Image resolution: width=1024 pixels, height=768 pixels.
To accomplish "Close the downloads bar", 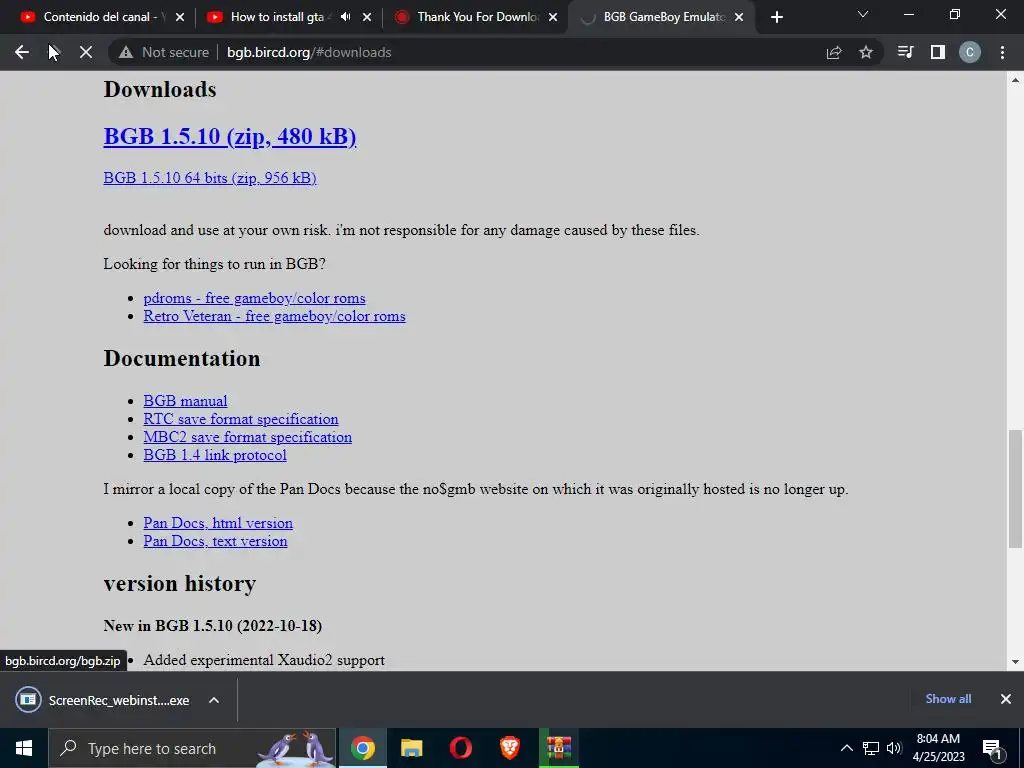I will (1006, 699).
